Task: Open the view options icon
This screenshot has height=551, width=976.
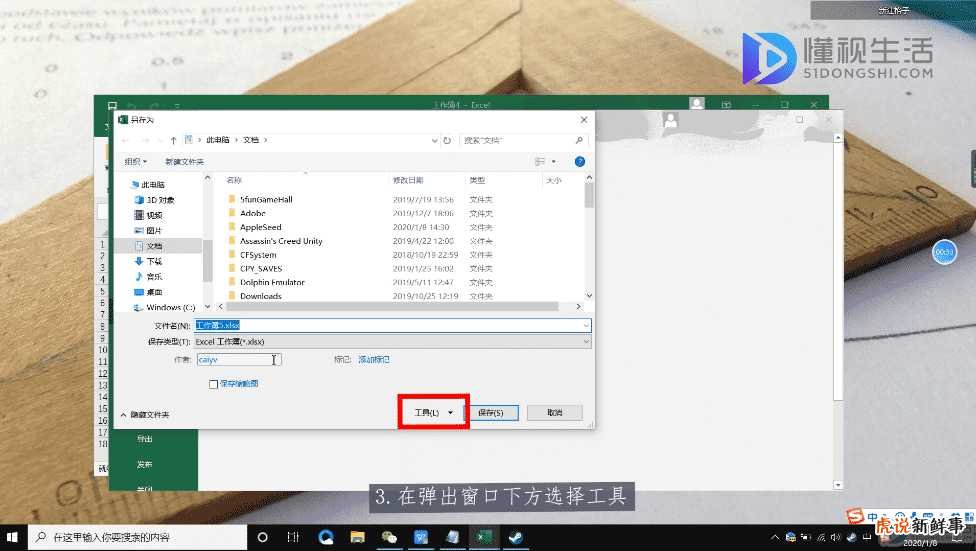Action: pos(541,161)
